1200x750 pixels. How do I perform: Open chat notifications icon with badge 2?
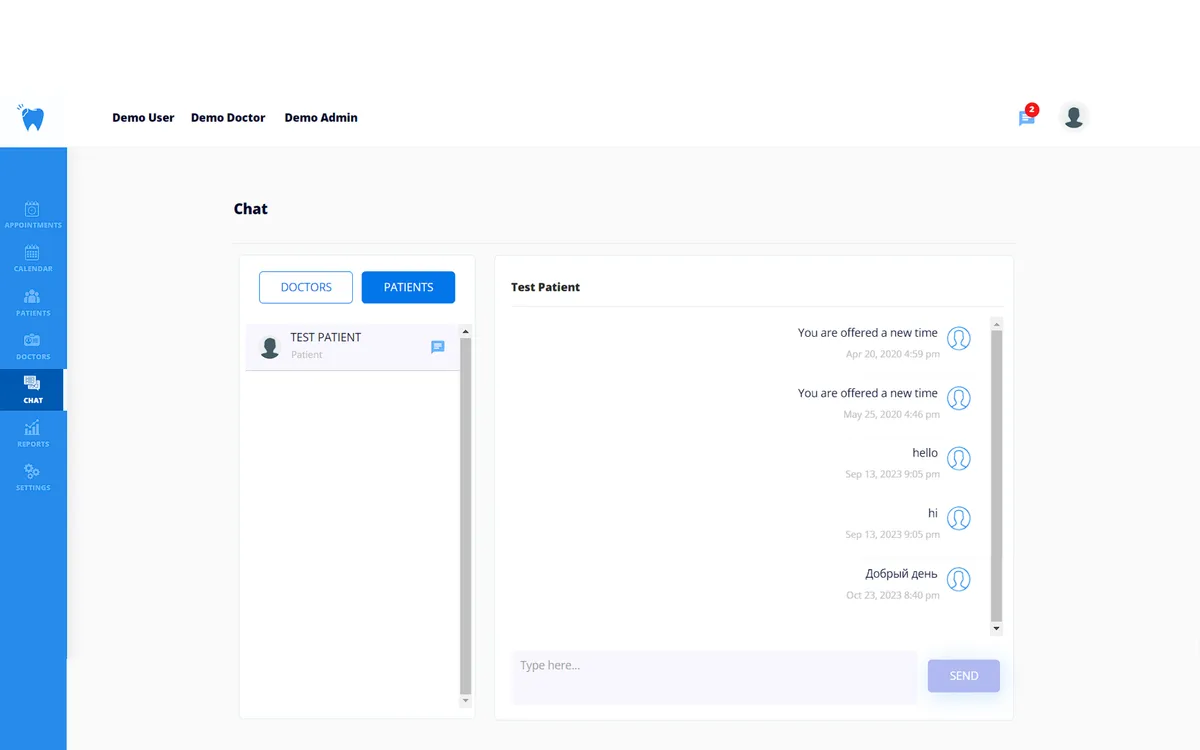click(1027, 117)
